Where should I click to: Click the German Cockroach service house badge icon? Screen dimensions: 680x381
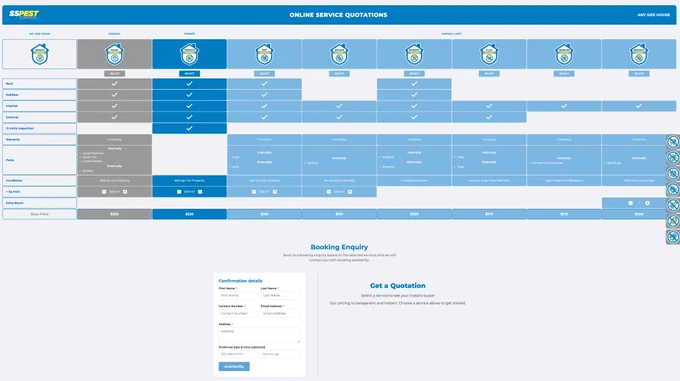coord(564,54)
